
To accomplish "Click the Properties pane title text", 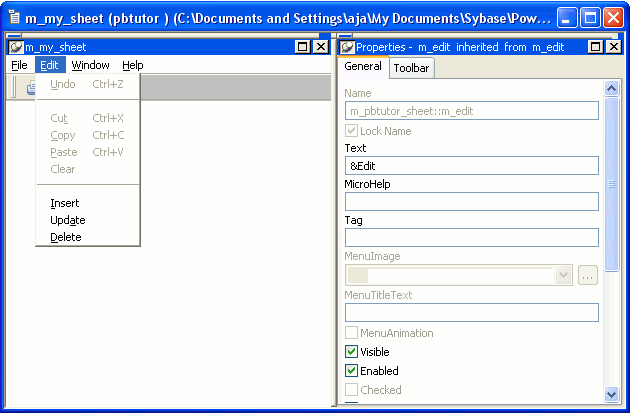I will (x=460, y=47).
